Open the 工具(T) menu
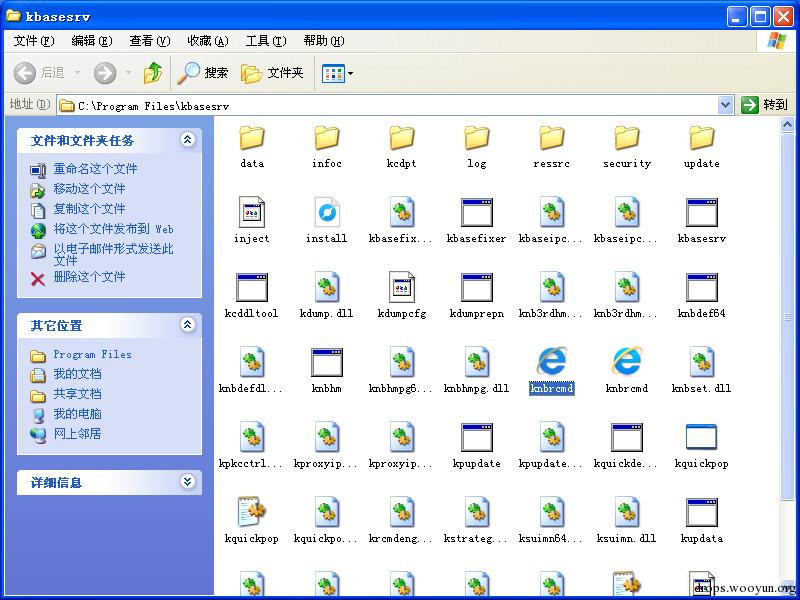 click(266, 41)
